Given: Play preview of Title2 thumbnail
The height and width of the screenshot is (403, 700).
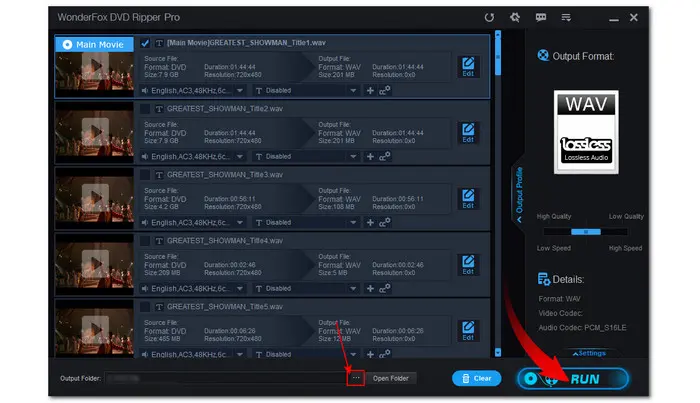Looking at the screenshot, I should pos(95,132).
